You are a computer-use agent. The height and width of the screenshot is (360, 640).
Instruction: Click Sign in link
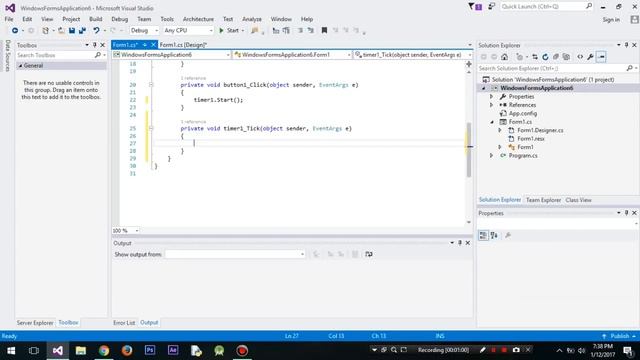coord(611,20)
